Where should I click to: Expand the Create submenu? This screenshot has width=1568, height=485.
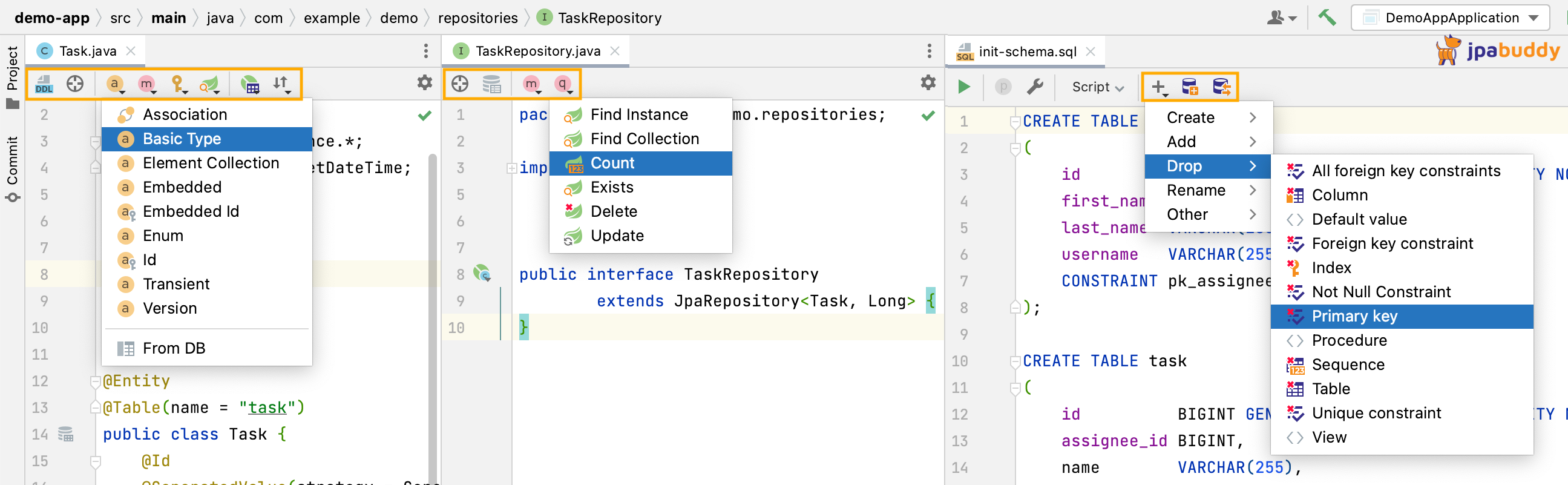pyautogui.click(x=1208, y=117)
